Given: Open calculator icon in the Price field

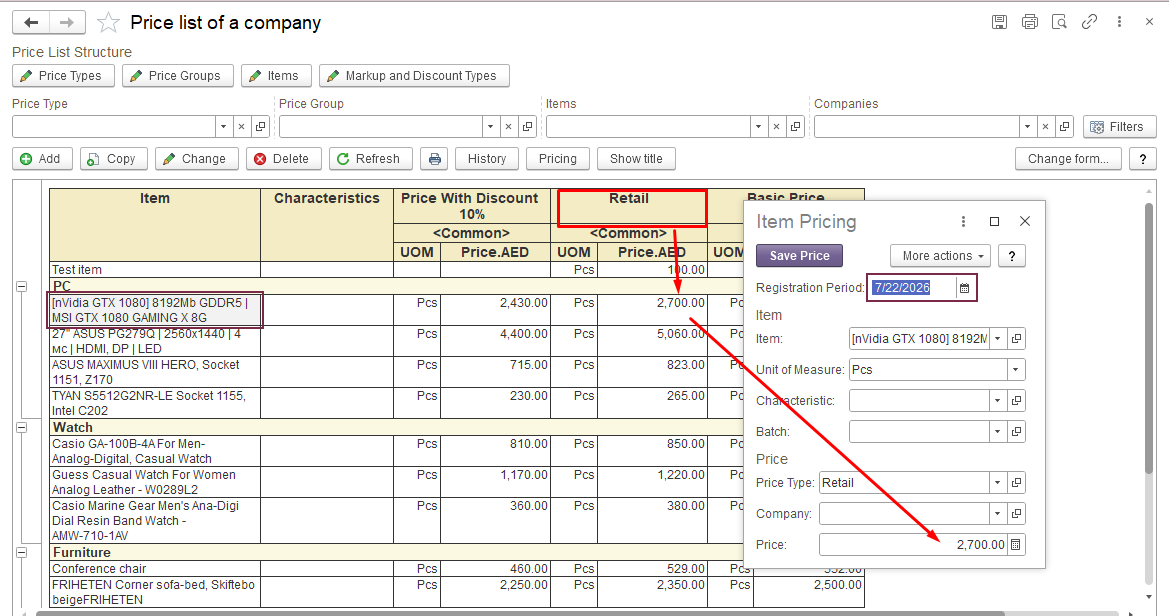Looking at the screenshot, I should (x=1015, y=544).
